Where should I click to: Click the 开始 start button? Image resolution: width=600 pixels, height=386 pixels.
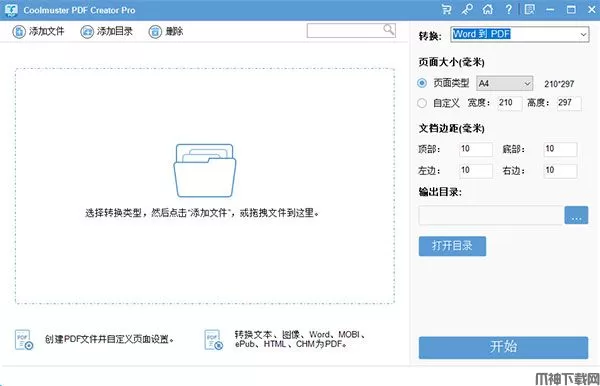click(503, 347)
